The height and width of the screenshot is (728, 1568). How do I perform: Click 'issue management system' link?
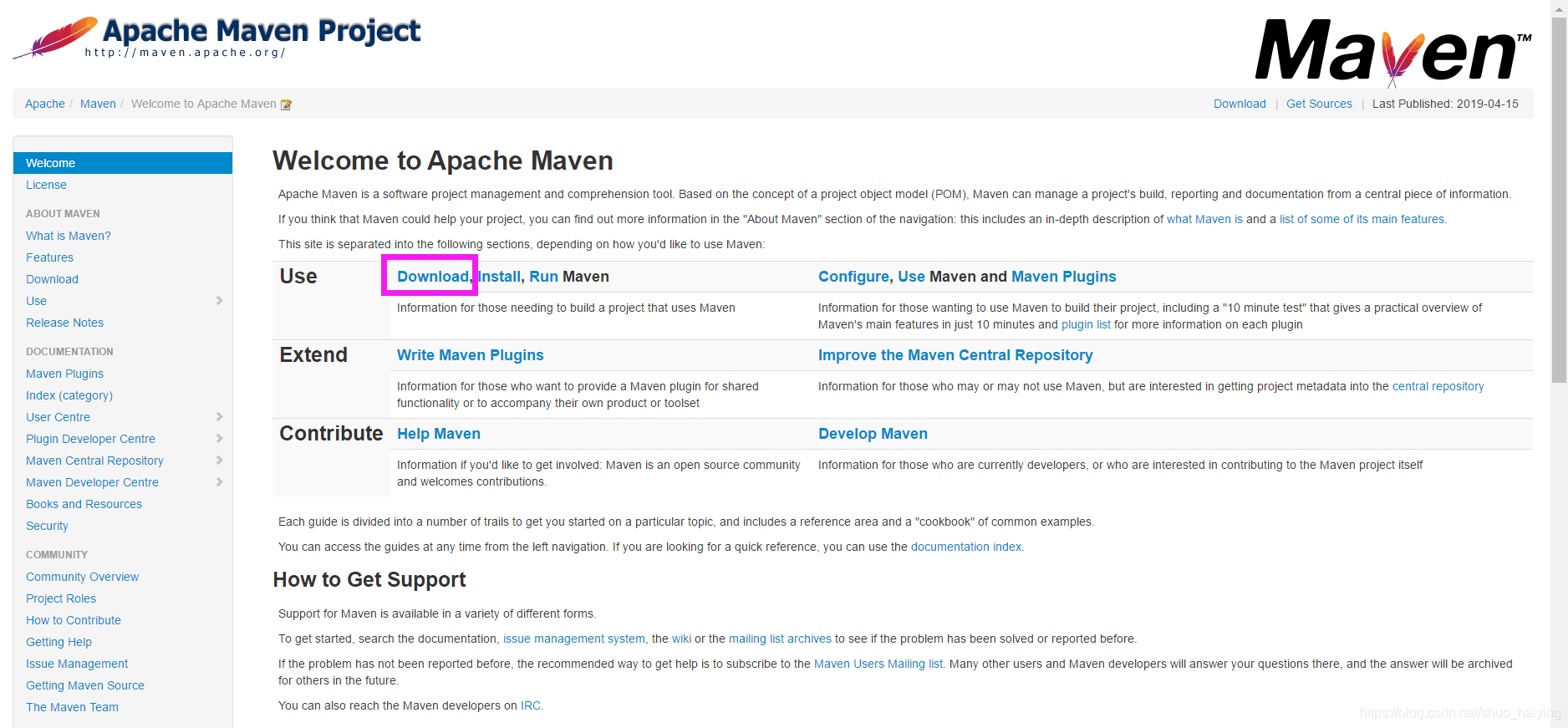574,639
